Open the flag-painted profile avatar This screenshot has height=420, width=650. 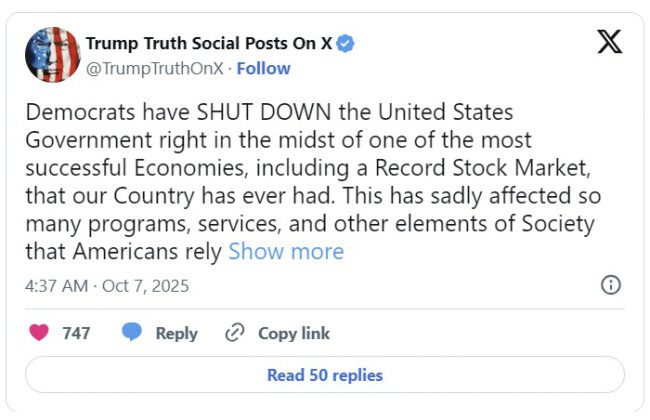click(x=51, y=55)
